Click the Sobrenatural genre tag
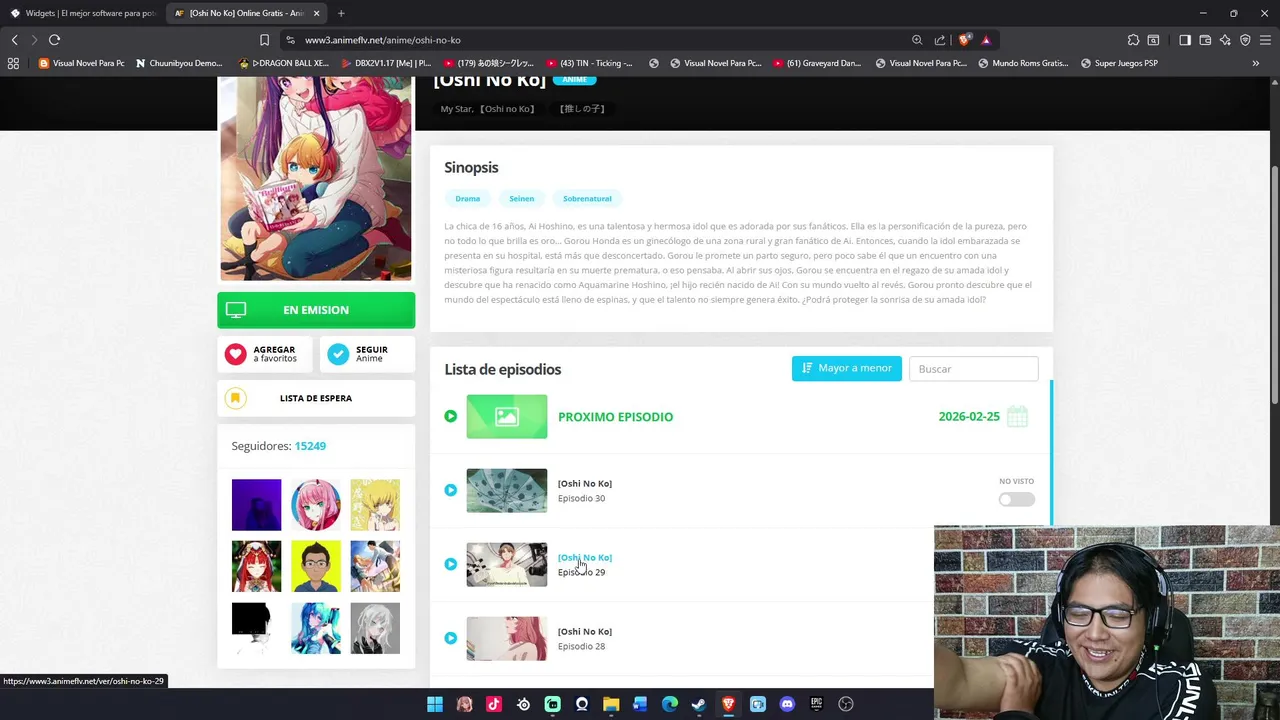This screenshot has width=1280, height=720. tap(587, 198)
